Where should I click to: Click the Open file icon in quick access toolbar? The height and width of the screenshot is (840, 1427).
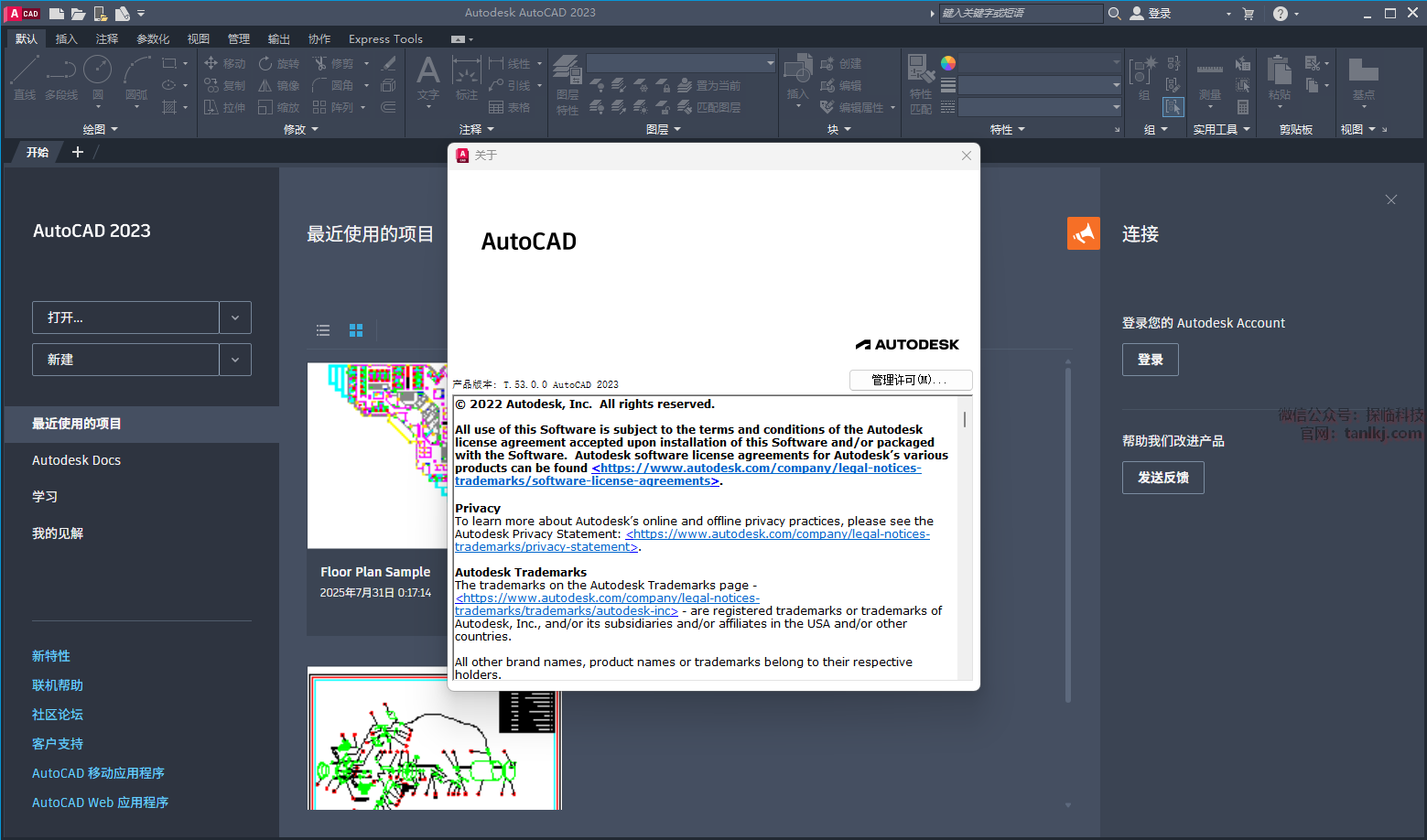click(x=79, y=14)
